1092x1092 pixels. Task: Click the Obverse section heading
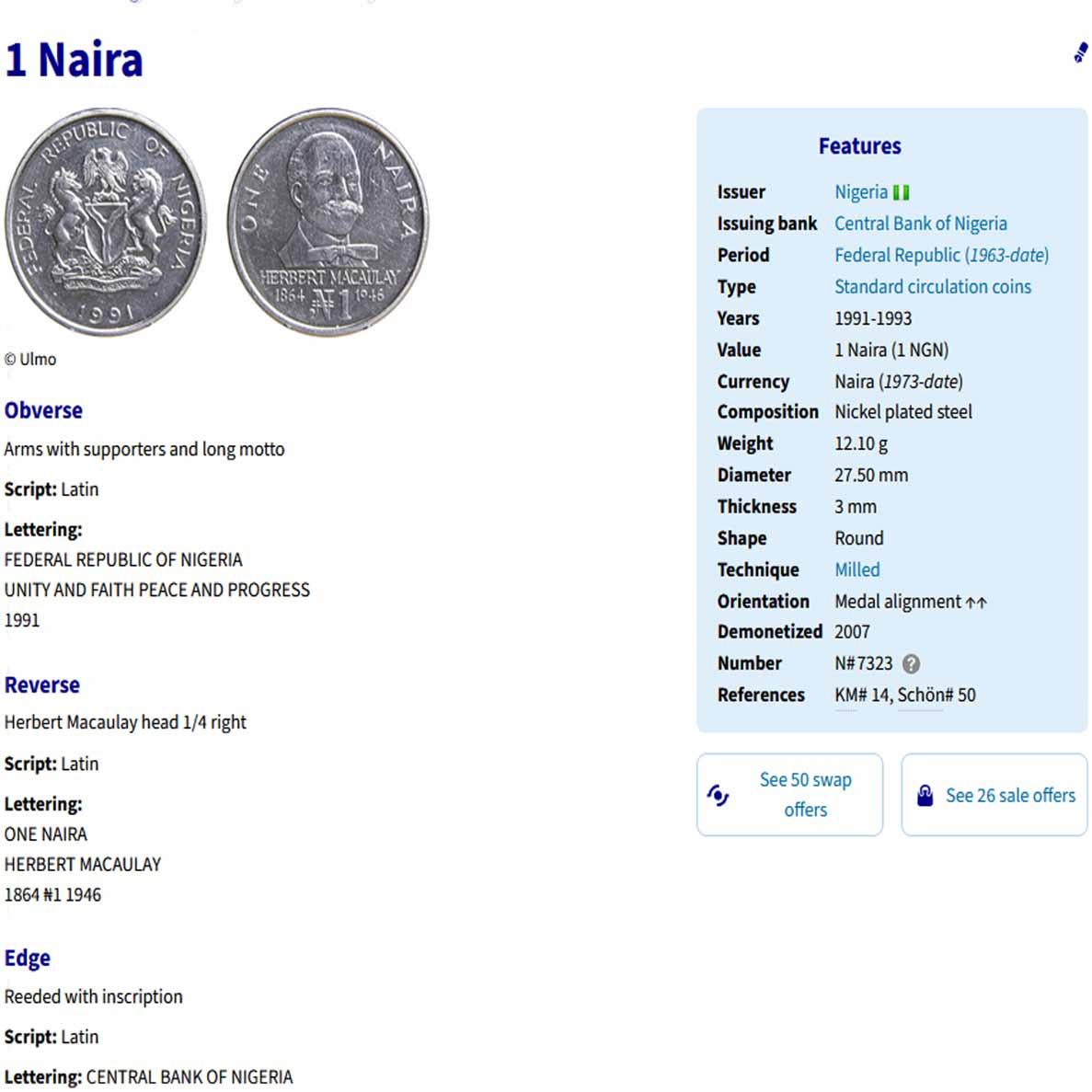click(x=43, y=410)
